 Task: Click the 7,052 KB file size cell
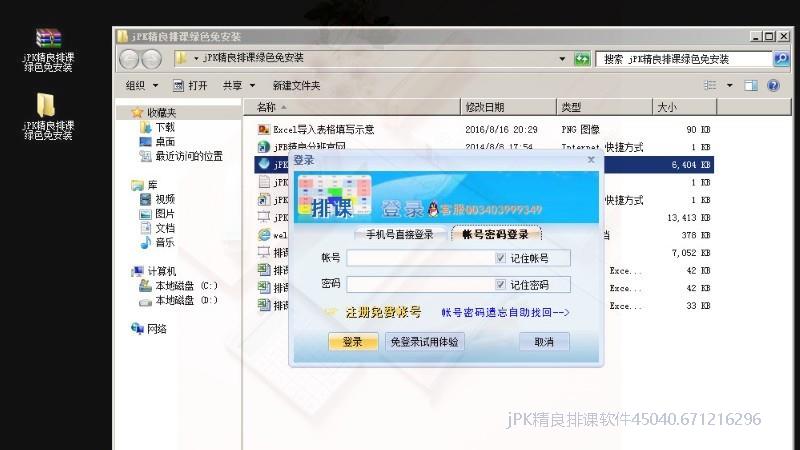691,253
